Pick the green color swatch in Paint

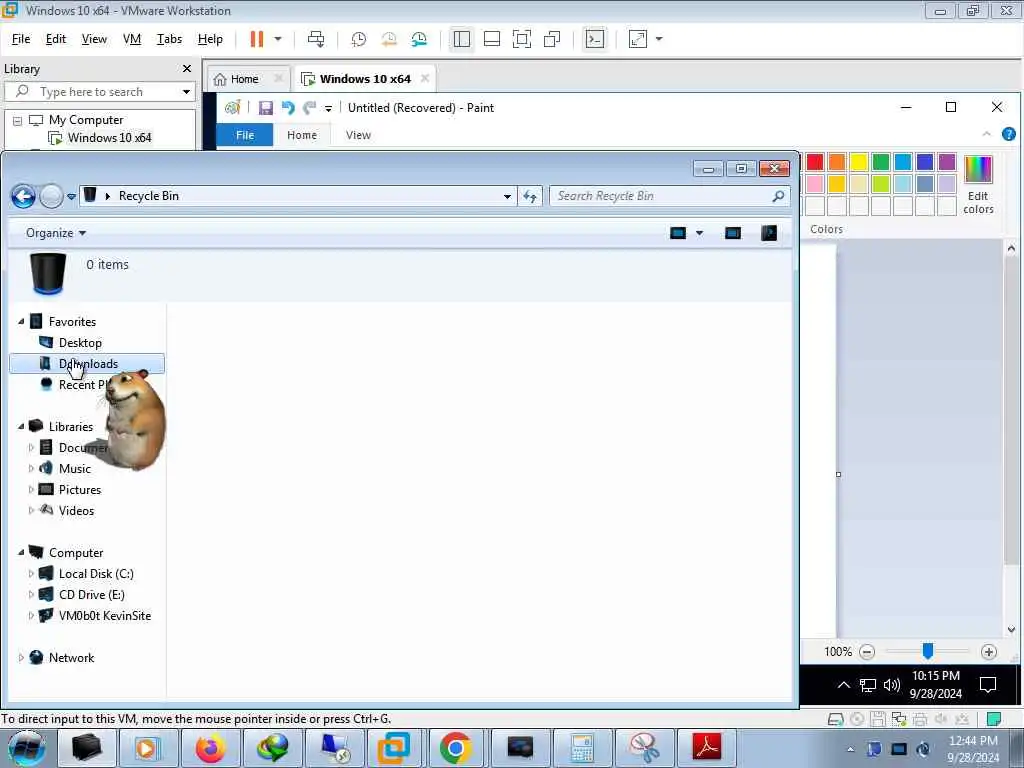pos(880,161)
